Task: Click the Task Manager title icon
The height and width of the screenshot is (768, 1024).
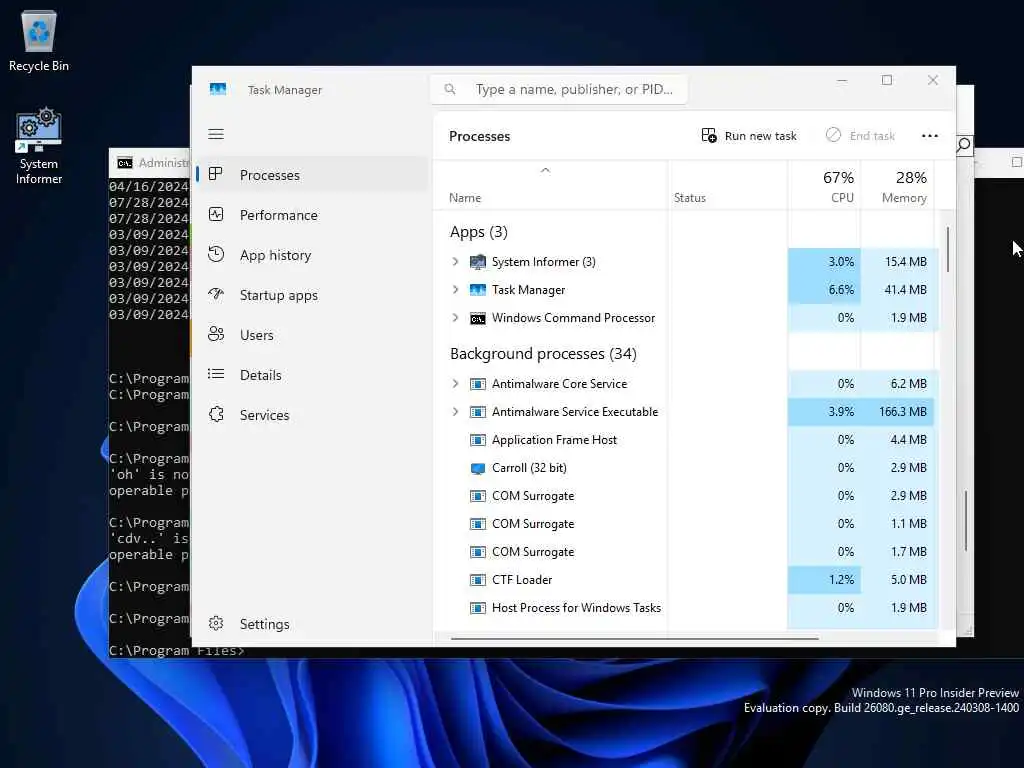Action: click(x=217, y=89)
